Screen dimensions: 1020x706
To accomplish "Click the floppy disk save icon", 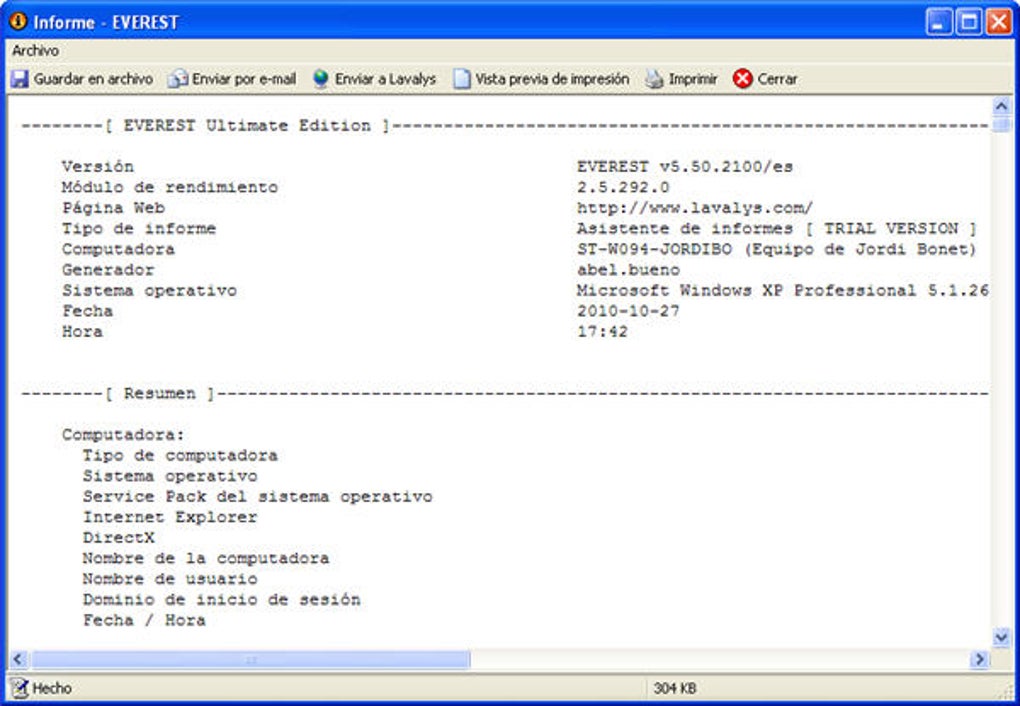I will [x=20, y=79].
